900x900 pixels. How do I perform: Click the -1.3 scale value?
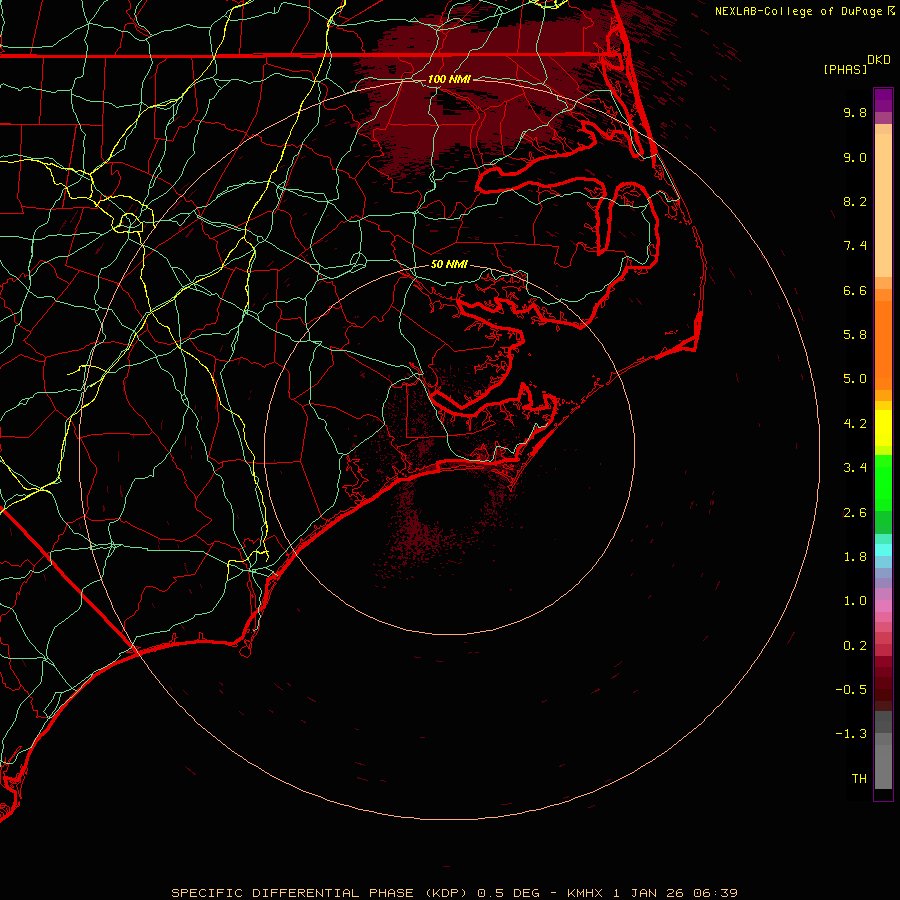[851, 734]
